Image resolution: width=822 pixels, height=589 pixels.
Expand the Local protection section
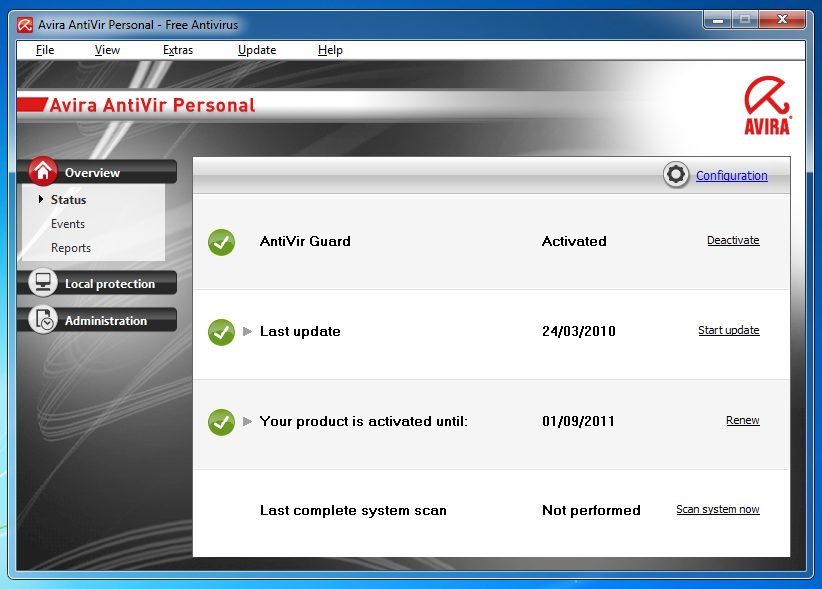pyautogui.click(x=109, y=284)
